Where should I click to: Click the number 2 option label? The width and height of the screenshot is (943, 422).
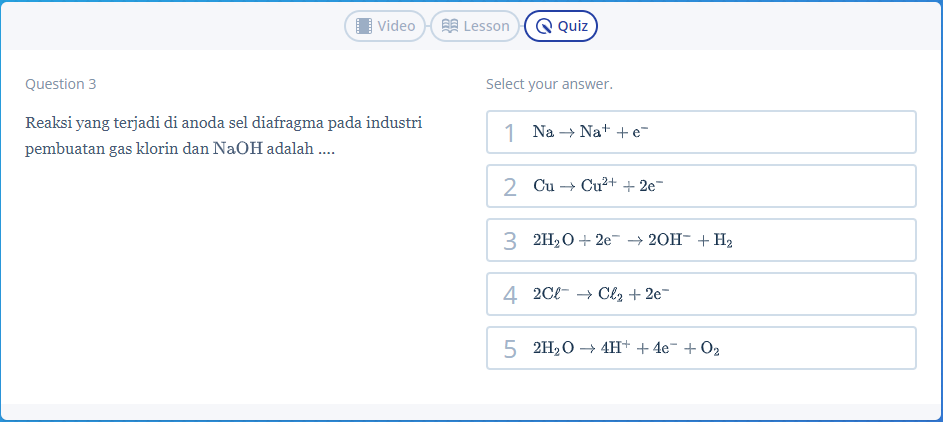pyautogui.click(x=510, y=187)
